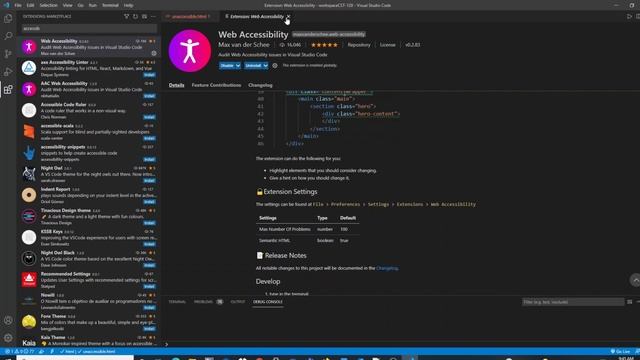Select Recommended Settings extension in list
This screenshot has height=360, width=640.
[89, 280]
